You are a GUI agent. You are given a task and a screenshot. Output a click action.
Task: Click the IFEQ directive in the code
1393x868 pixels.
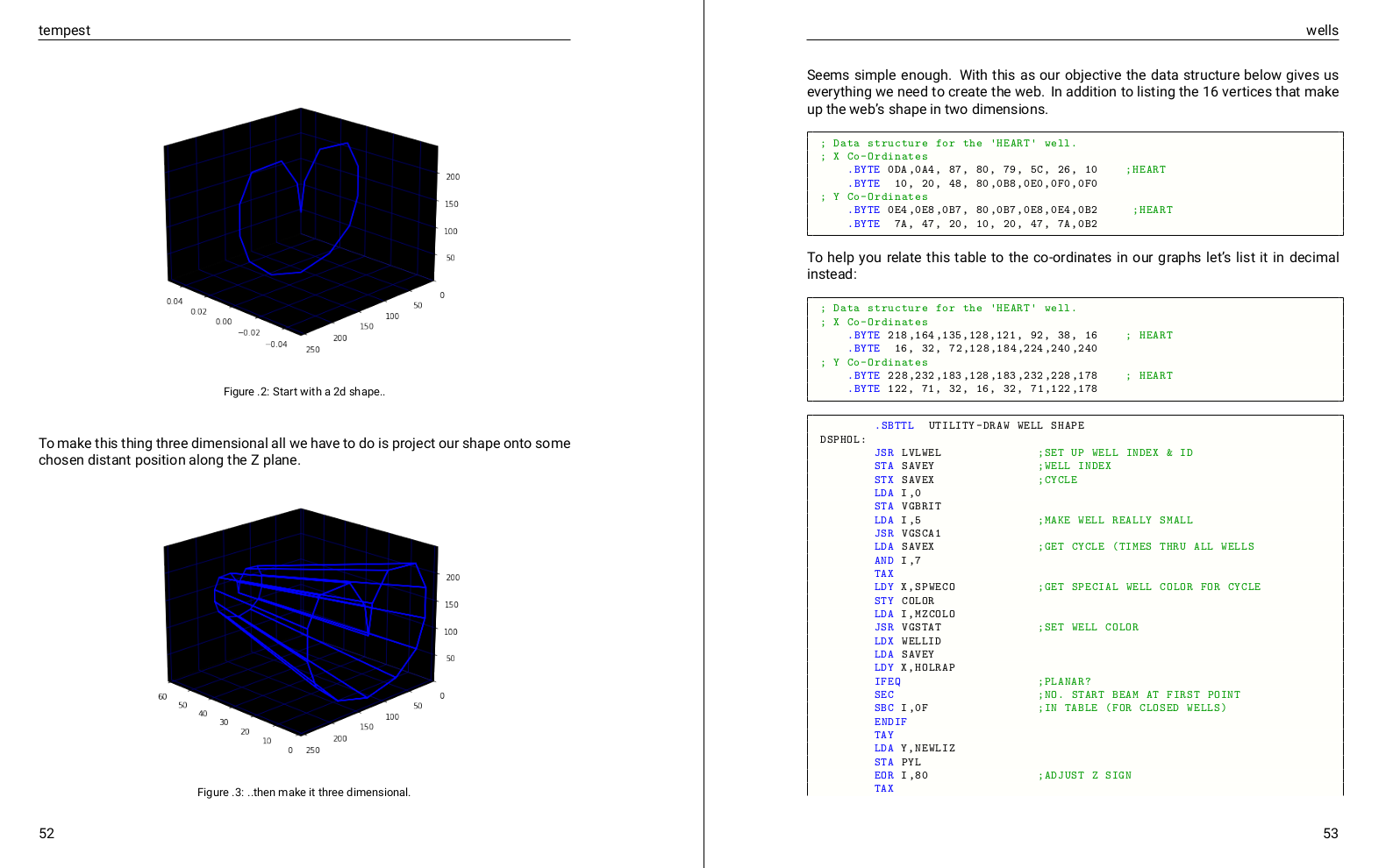887,682
